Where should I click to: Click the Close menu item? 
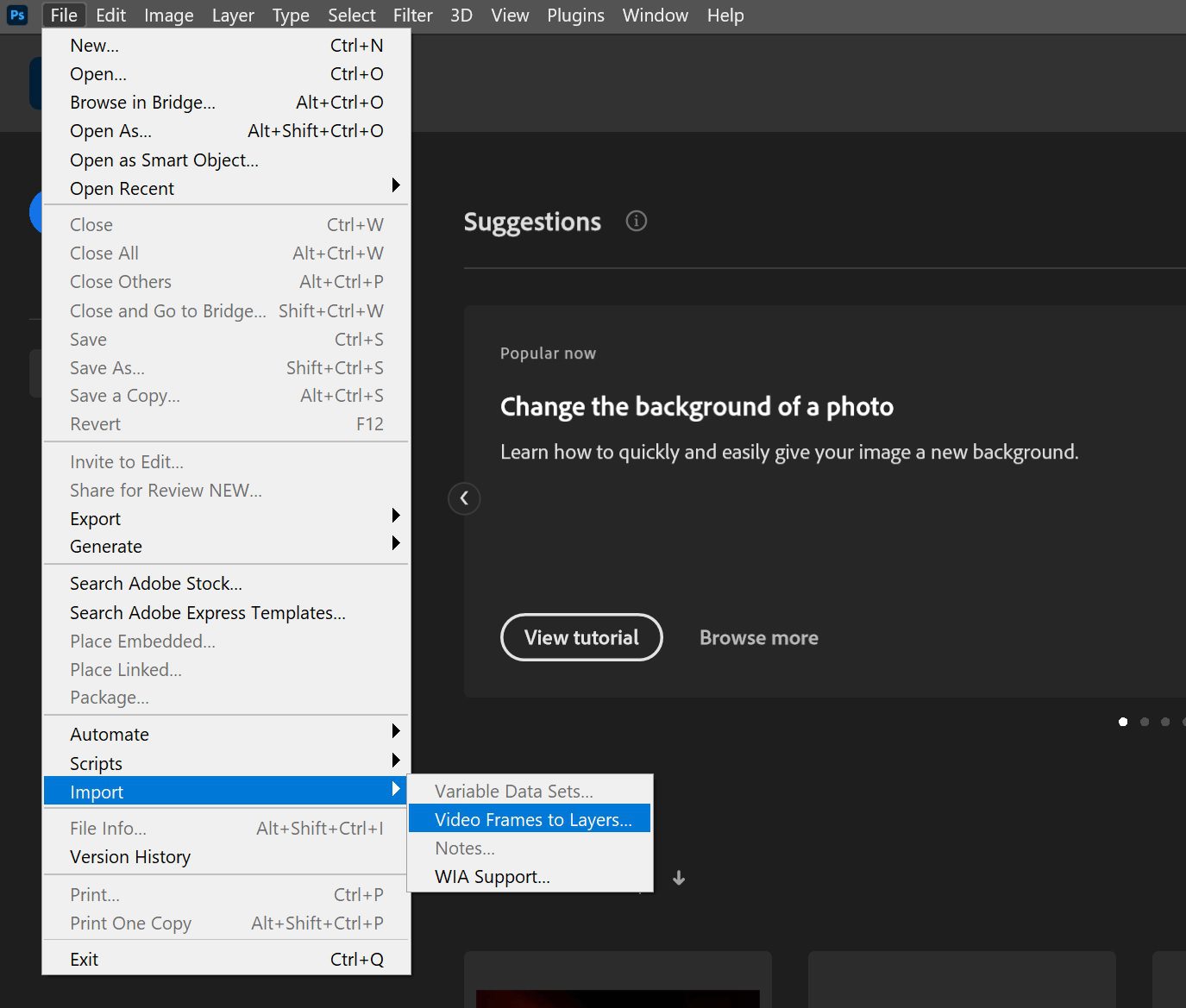(x=226, y=224)
